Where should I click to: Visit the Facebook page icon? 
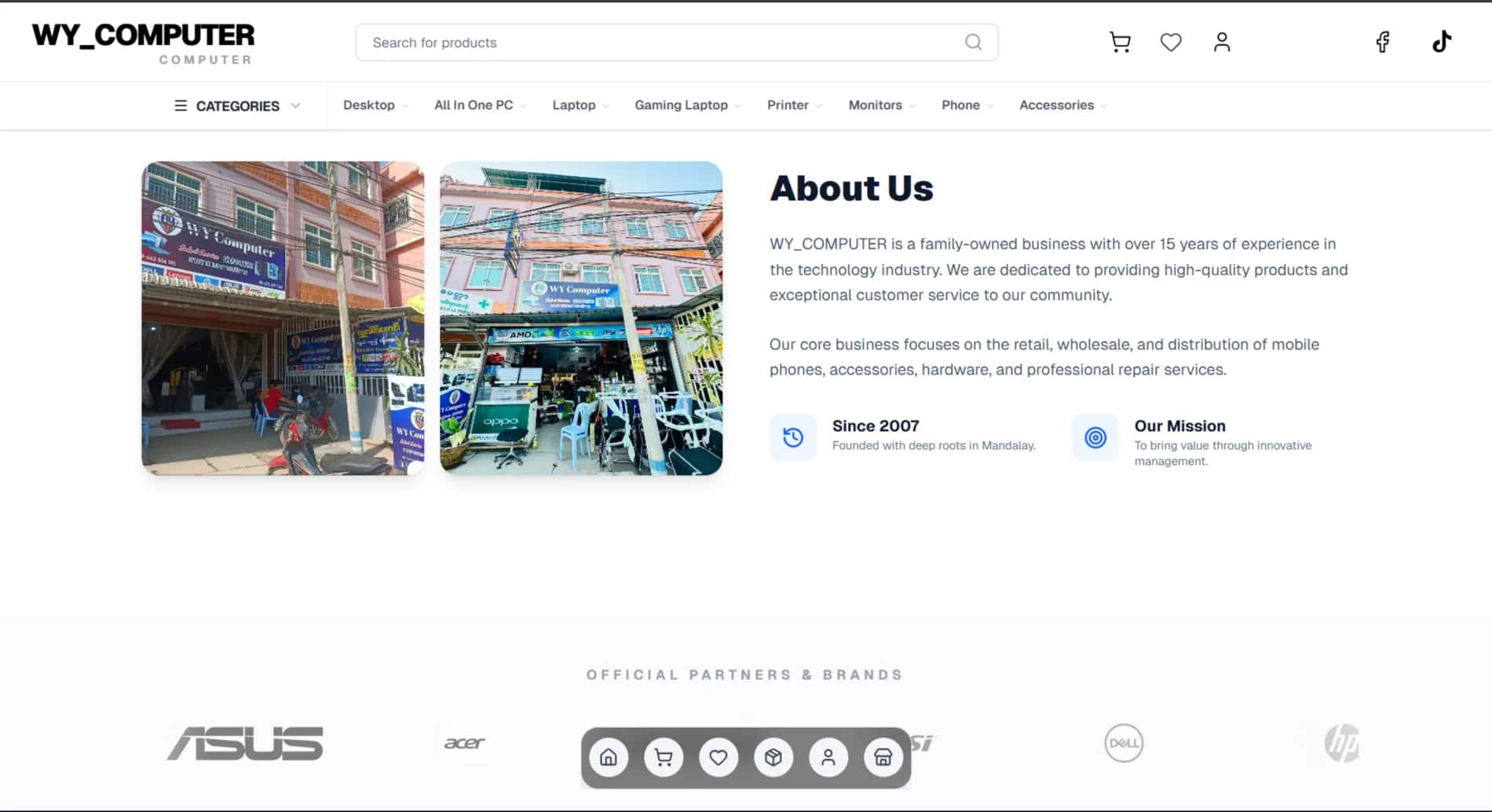pos(1383,42)
